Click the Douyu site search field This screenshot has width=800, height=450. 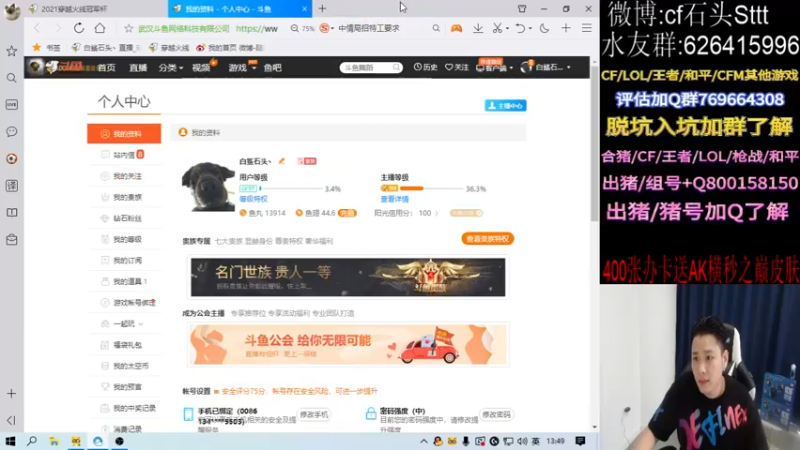(x=371, y=67)
